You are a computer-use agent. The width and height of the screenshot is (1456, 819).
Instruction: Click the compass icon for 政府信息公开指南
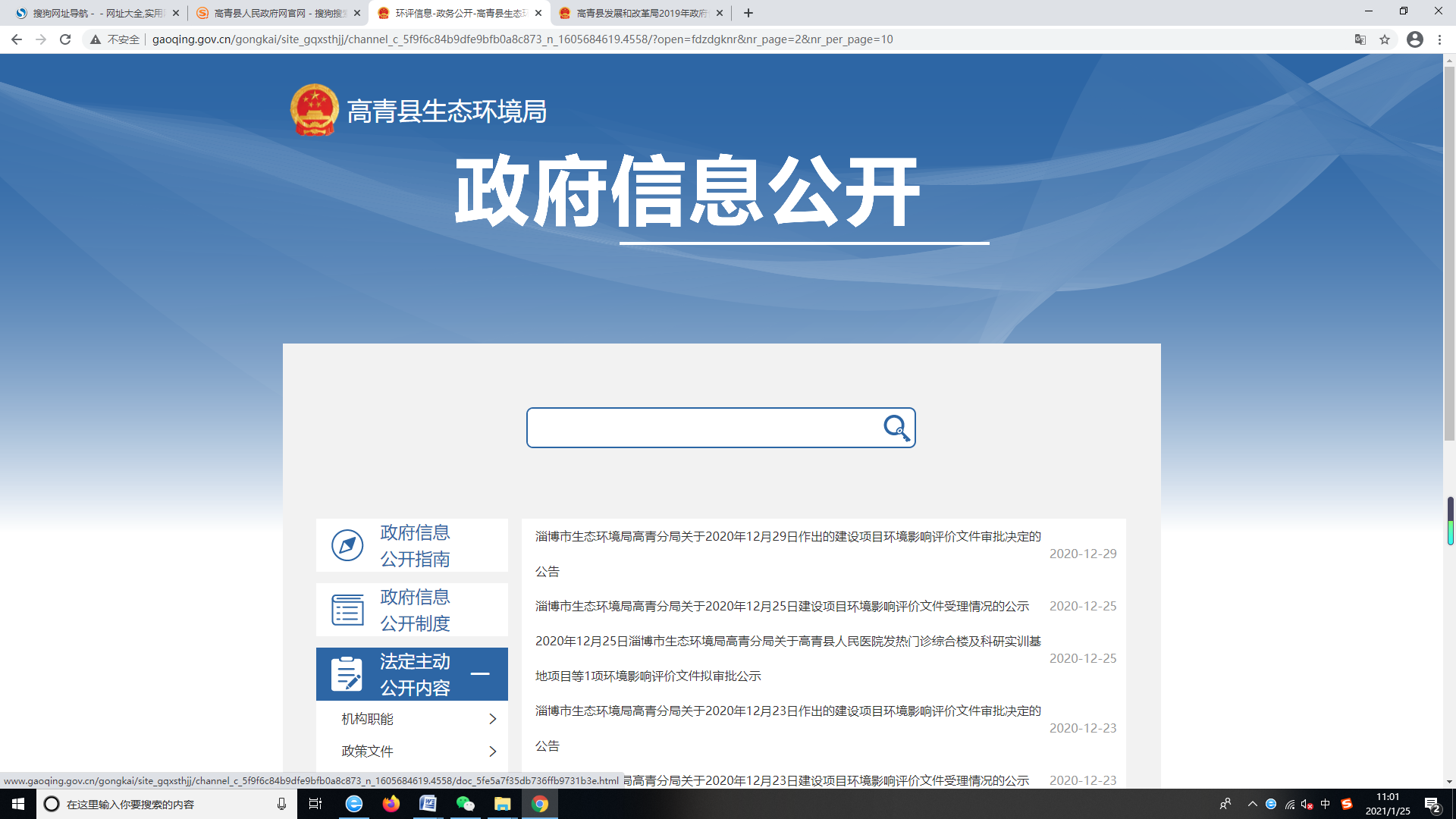(x=347, y=545)
